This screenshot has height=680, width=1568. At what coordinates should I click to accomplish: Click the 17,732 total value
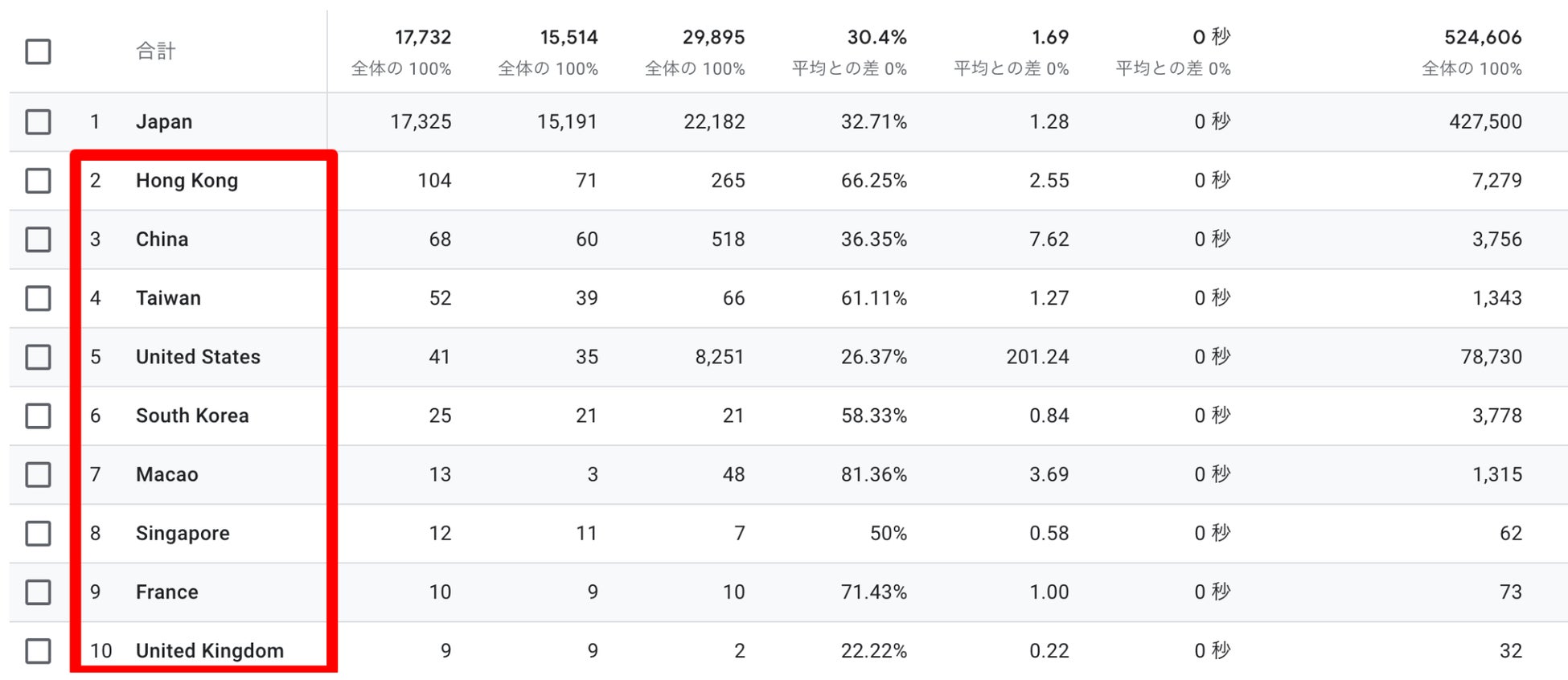click(422, 38)
